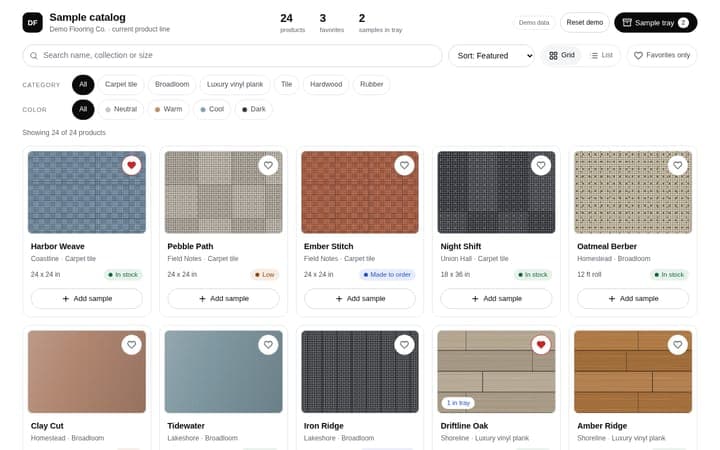
Task: Click Tidewater heart icon
Action: (268, 345)
